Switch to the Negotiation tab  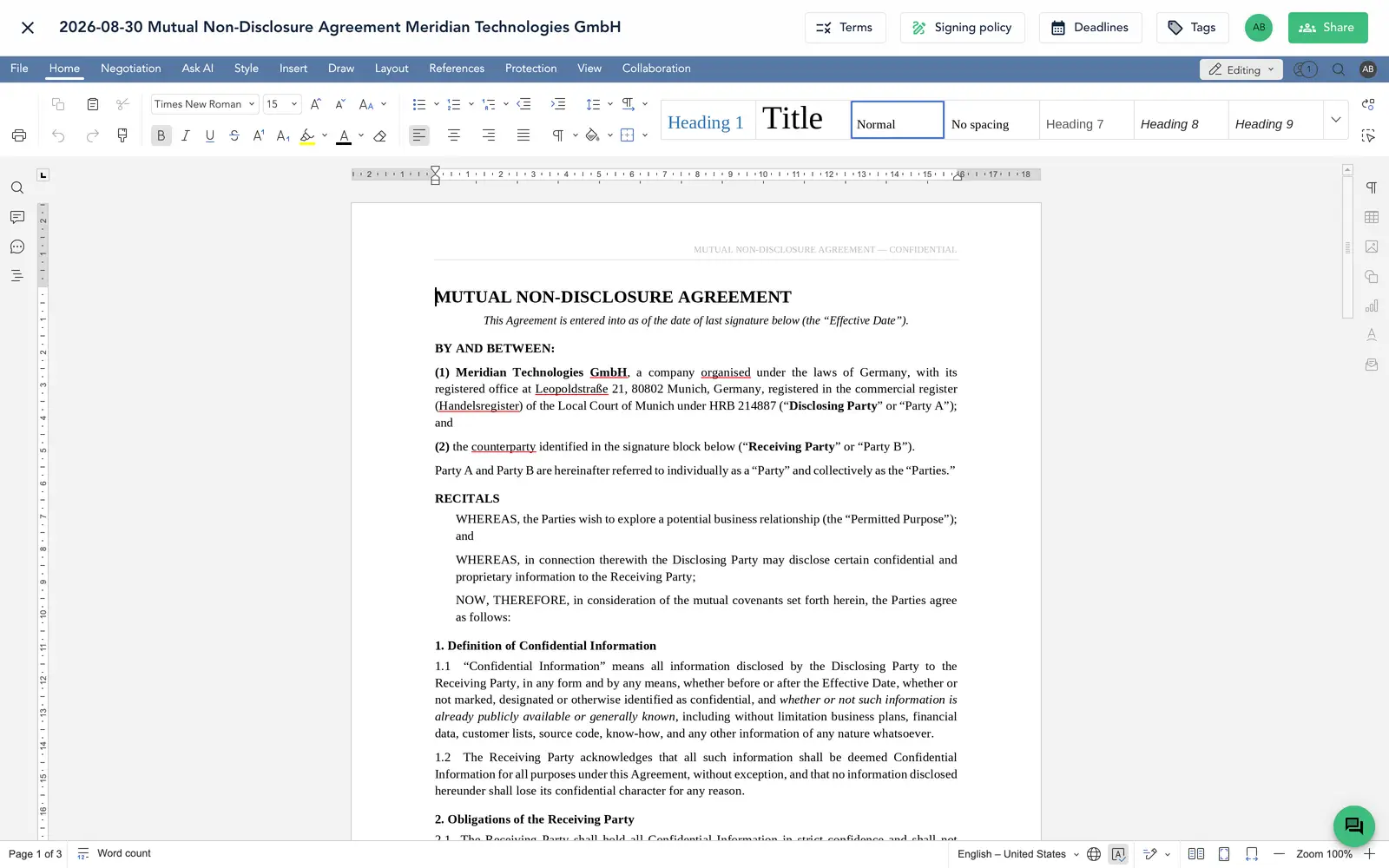coord(130,69)
